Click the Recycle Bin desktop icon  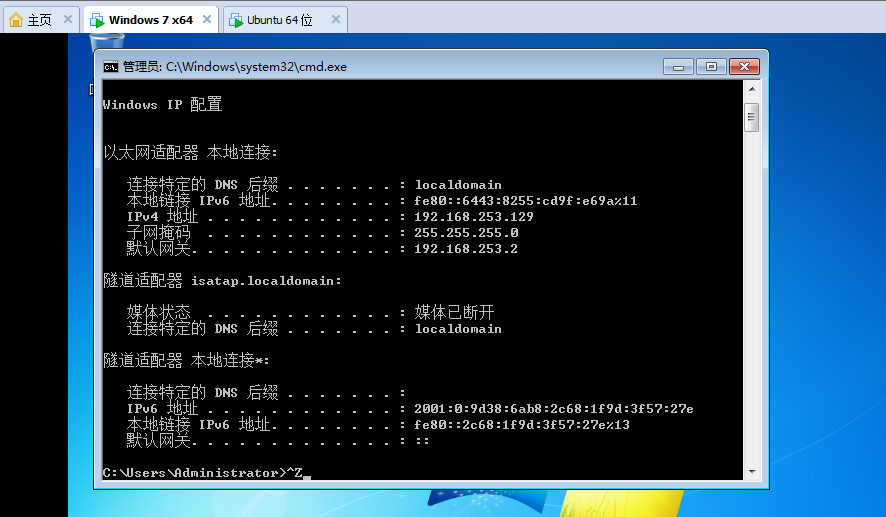pos(107,41)
